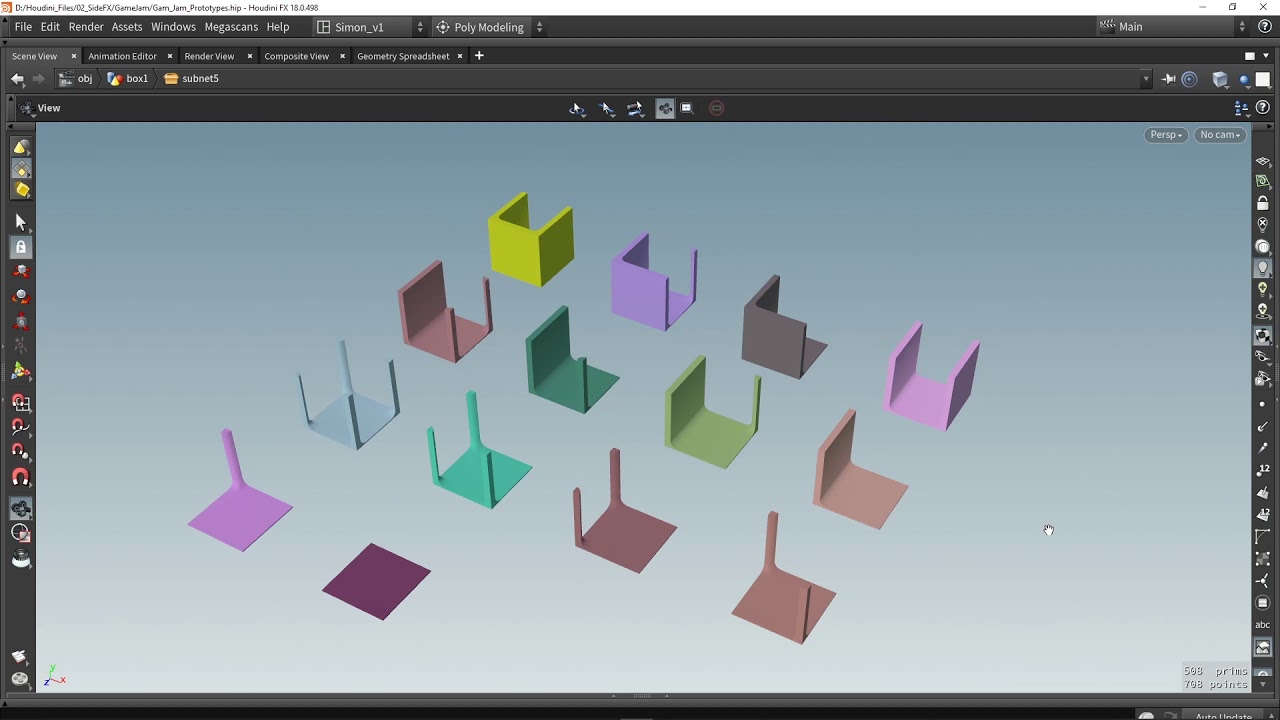Viewport: 1280px width, 720px height.
Task: Click the red circle no-entry icon in top bar
Action: (x=716, y=108)
